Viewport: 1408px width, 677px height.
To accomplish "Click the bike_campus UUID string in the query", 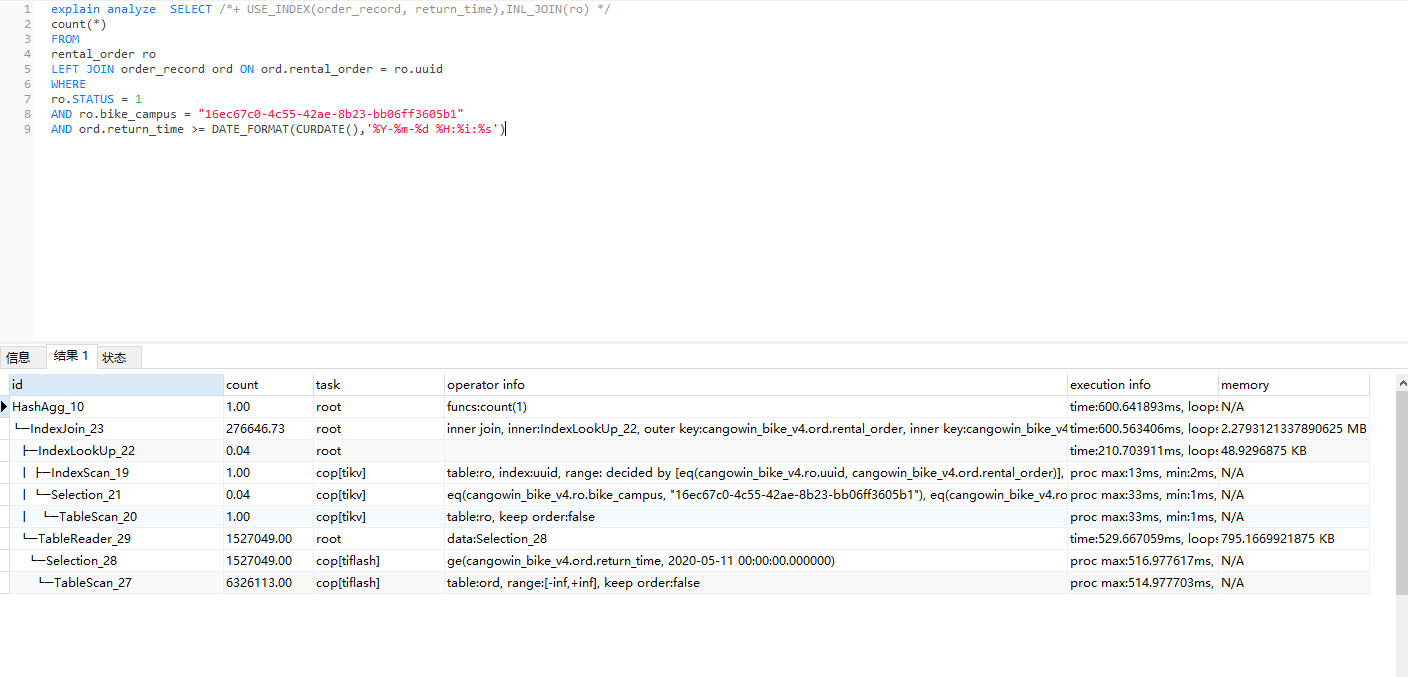I will (331, 114).
